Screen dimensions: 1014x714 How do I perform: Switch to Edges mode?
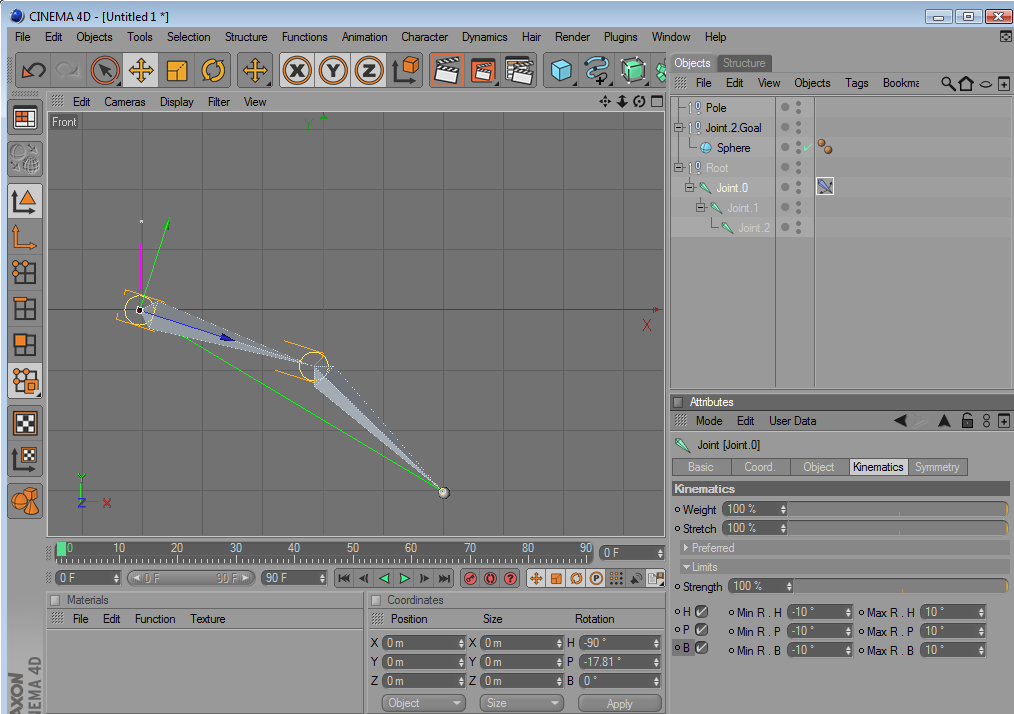click(25, 308)
